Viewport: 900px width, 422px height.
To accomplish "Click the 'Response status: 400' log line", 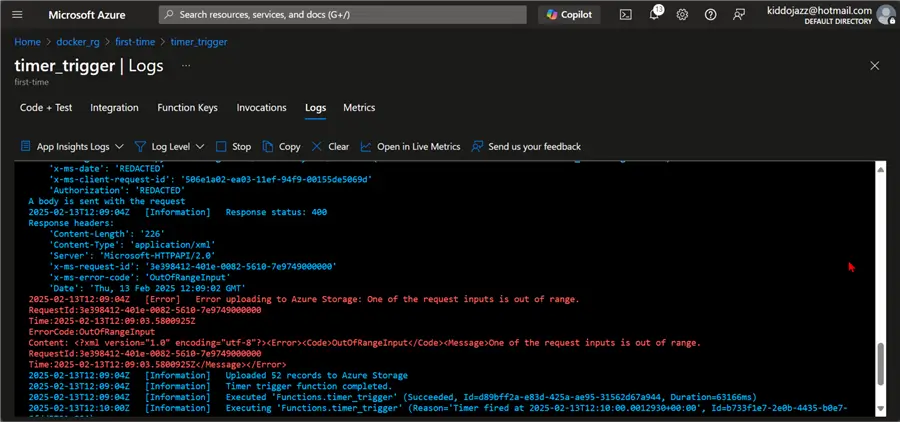I will (x=177, y=212).
